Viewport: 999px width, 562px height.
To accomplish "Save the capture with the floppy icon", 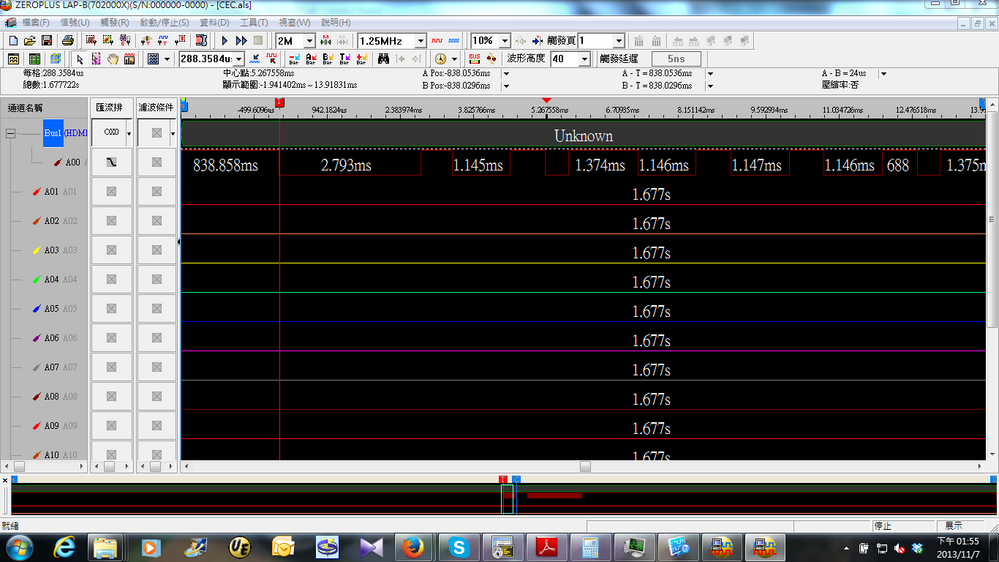I will tap(47, 41).
